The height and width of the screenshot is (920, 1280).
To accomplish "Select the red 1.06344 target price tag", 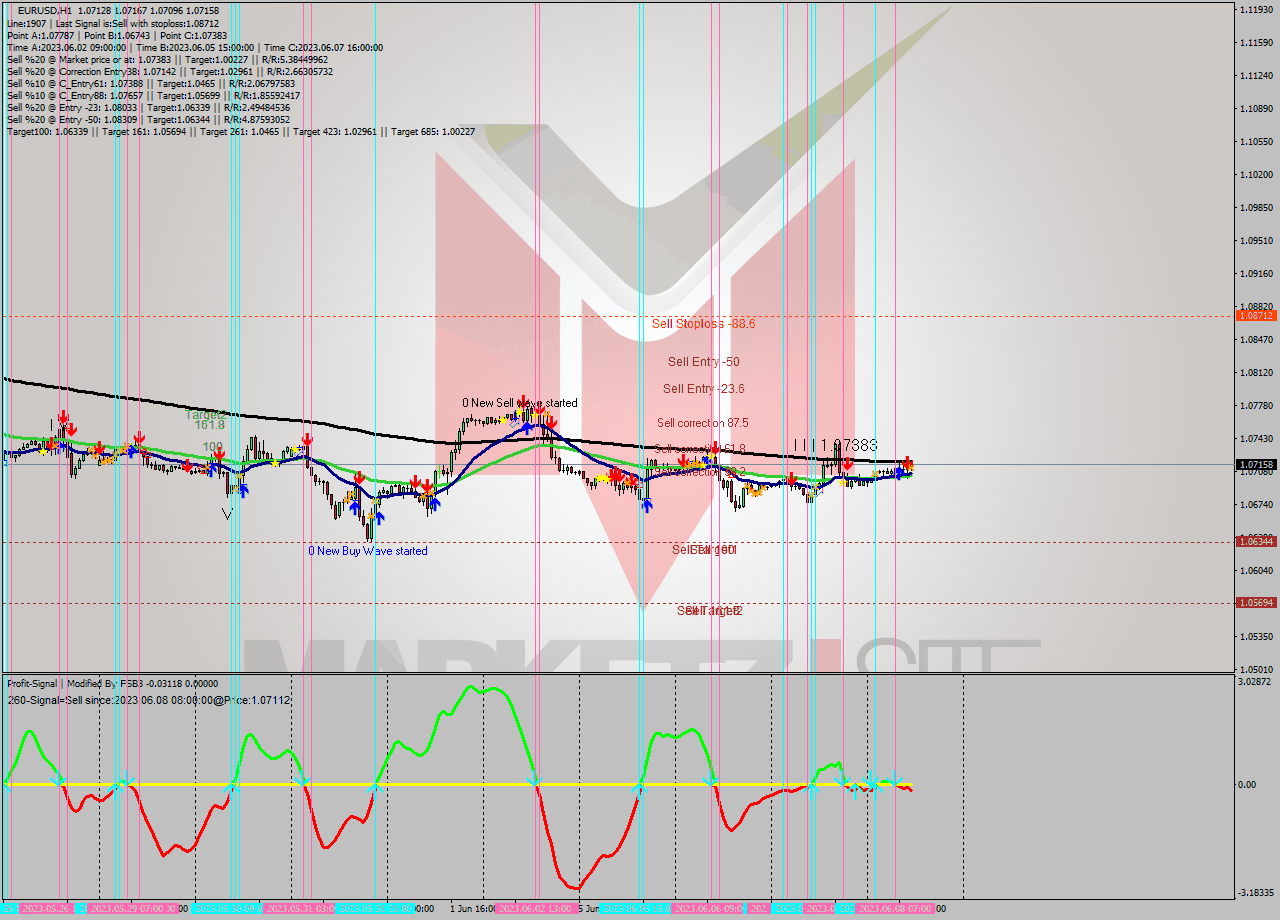I will coord(1255,542).
